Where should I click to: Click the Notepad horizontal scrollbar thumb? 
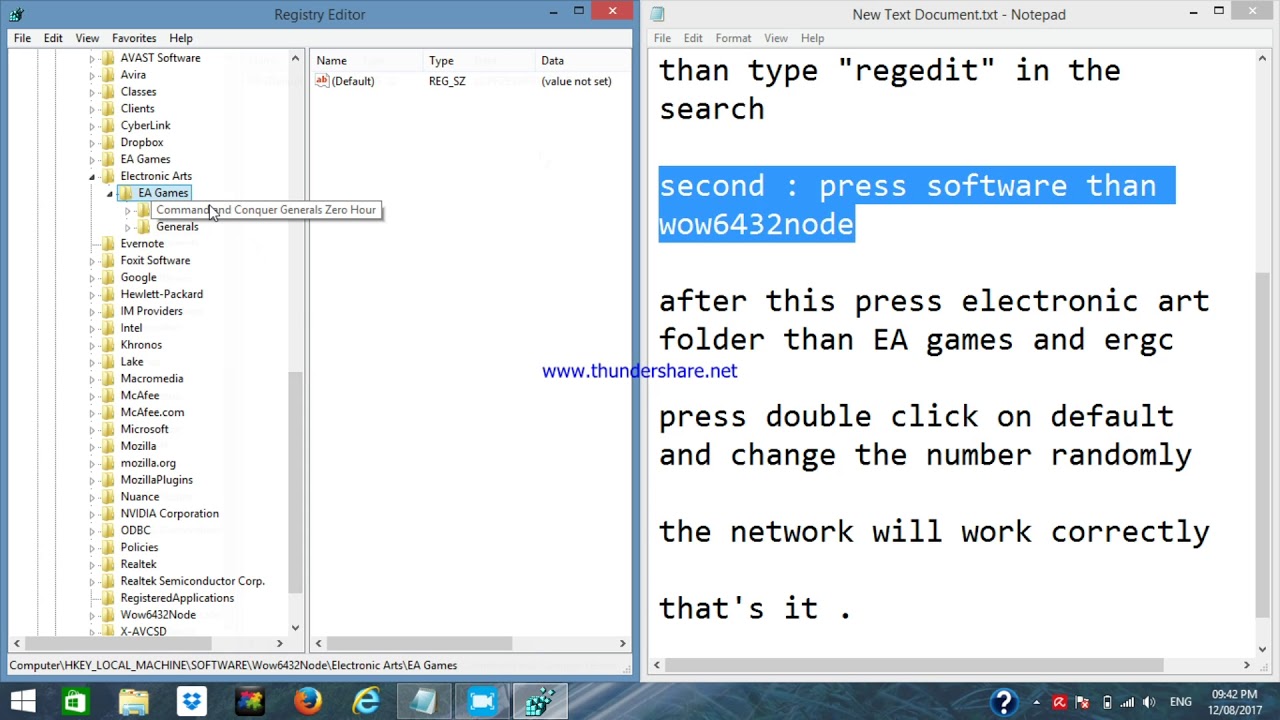914,665
